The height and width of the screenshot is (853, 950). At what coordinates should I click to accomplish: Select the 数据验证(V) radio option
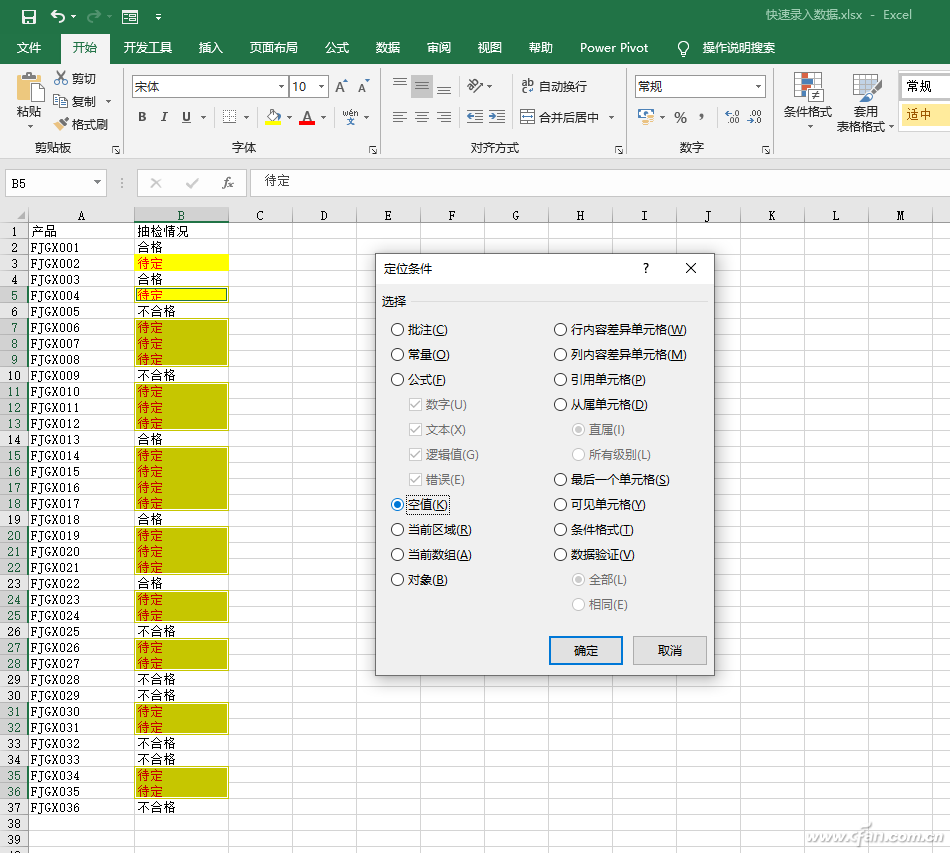tap(560, 554)
